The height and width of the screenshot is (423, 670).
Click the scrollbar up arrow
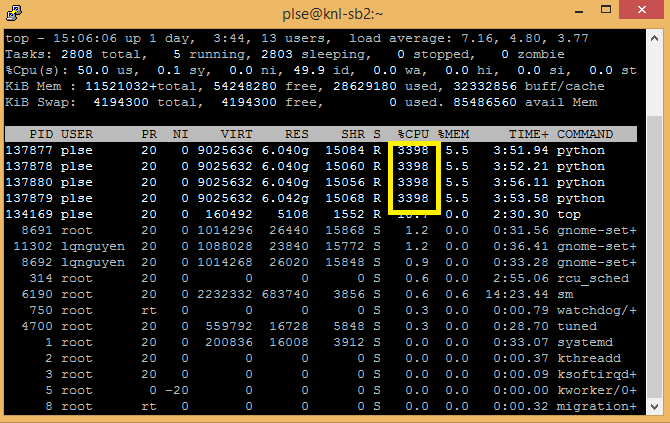(654, 38)
